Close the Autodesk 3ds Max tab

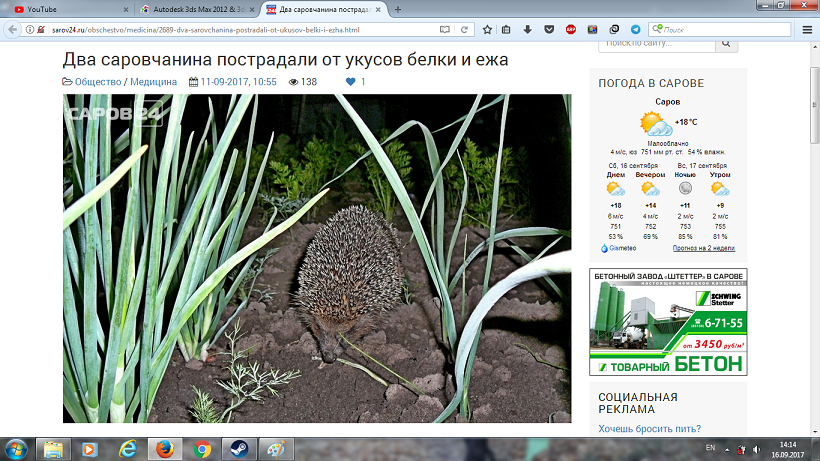(x=252, y=9)
